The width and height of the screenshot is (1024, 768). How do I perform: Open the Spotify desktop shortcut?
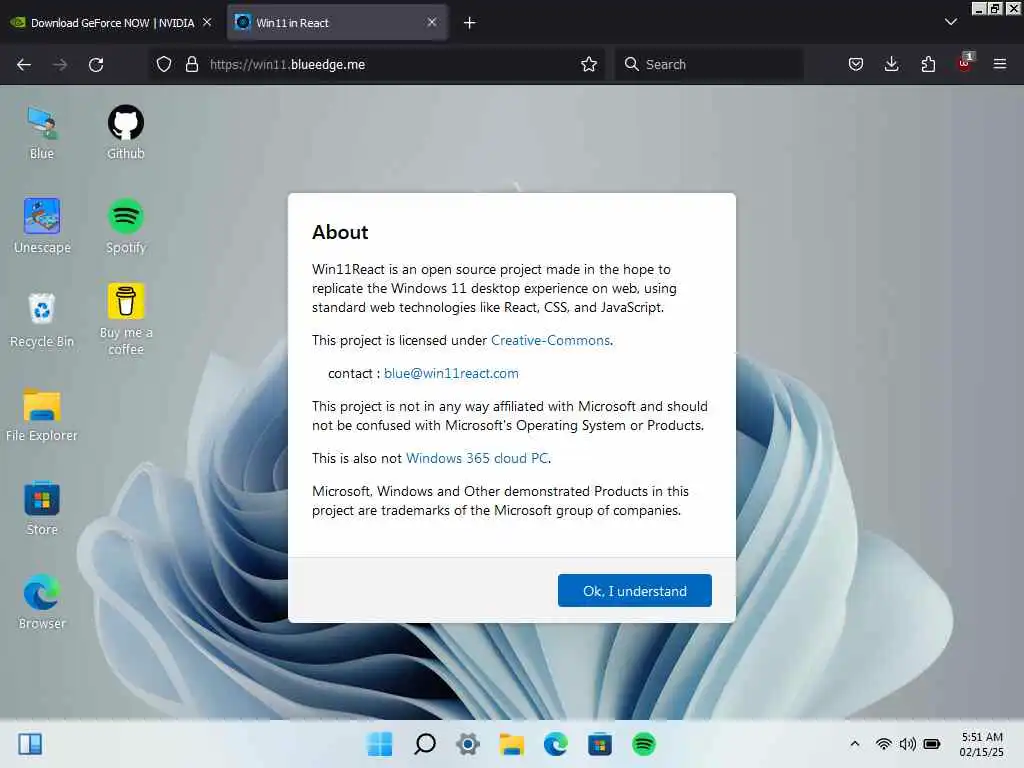point(125,226)
